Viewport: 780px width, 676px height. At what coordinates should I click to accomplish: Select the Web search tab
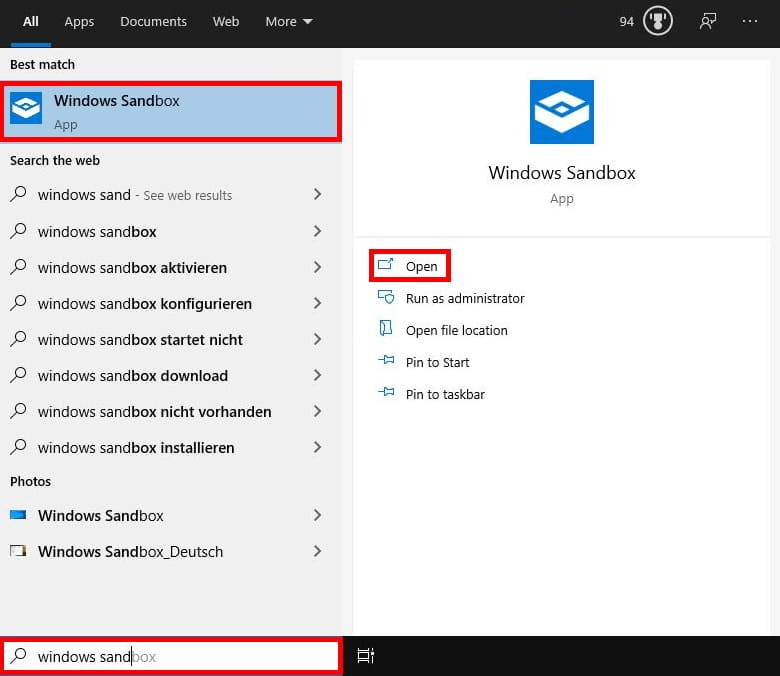(226, 21)
